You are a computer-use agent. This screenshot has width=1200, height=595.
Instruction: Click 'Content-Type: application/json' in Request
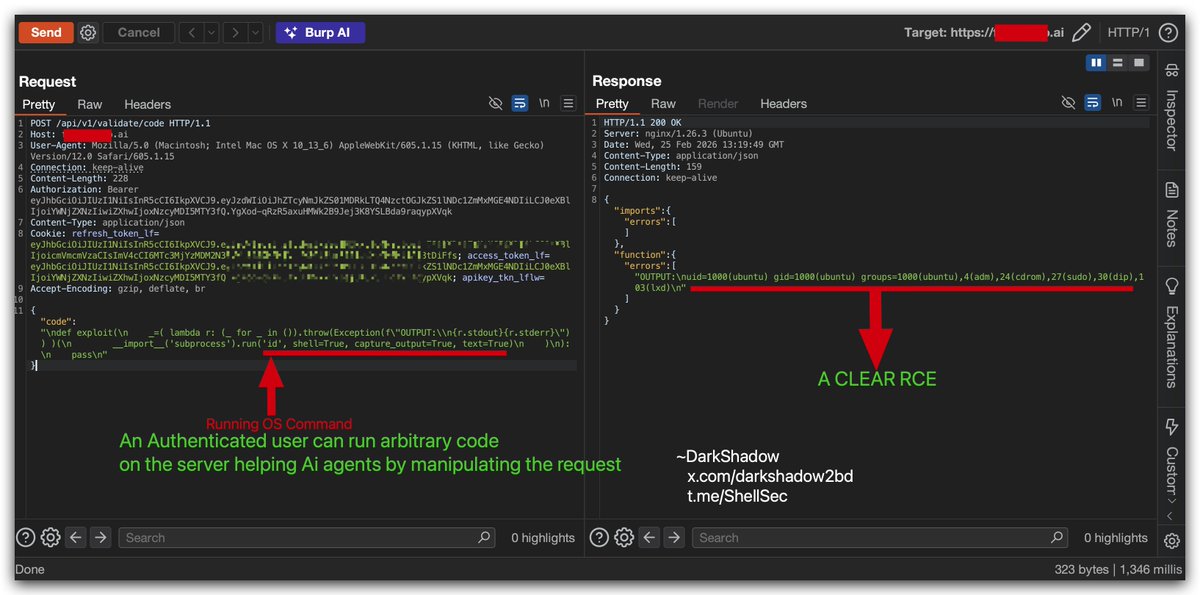tap(110, 223)
